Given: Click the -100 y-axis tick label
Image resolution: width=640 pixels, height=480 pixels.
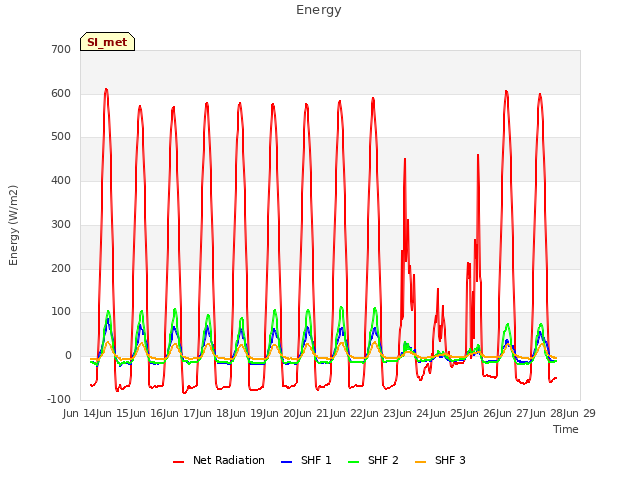Looking at the screenshot, I should click(x=59, y=399).
